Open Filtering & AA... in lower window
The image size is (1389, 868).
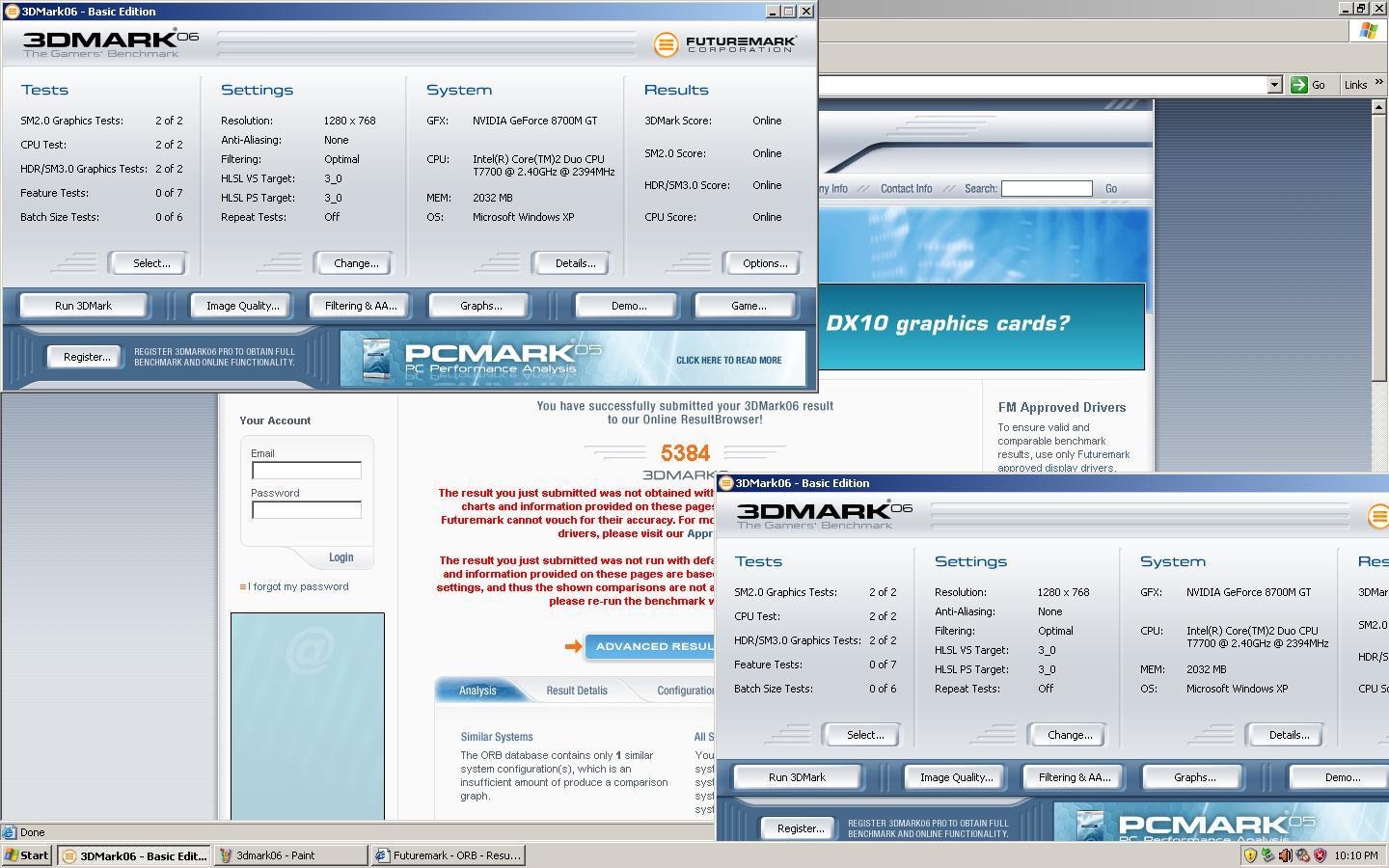pyautogui.click(x=1075, y=777)
